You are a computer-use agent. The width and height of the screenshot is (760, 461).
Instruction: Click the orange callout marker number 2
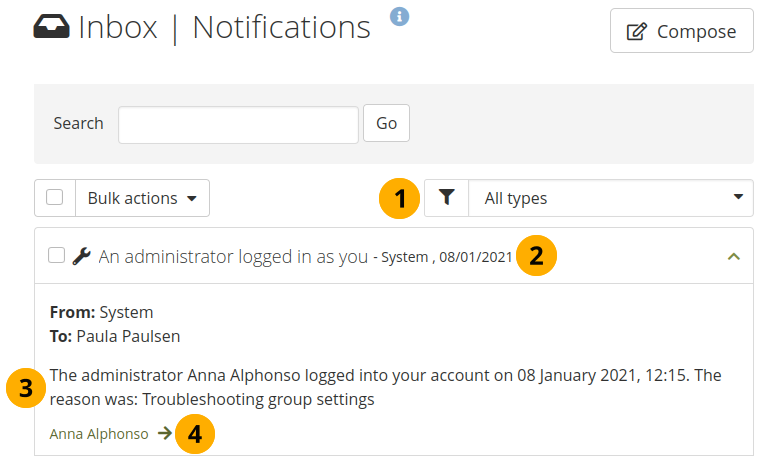536,256
